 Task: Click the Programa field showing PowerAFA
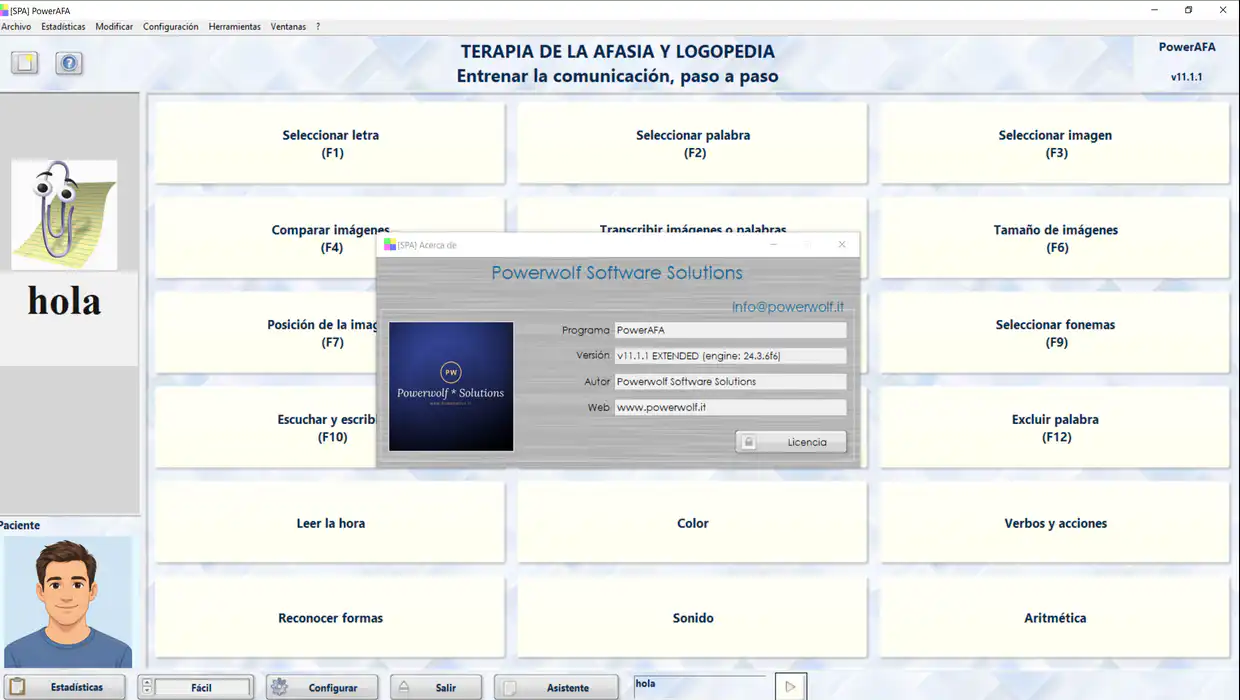[730, 330]
